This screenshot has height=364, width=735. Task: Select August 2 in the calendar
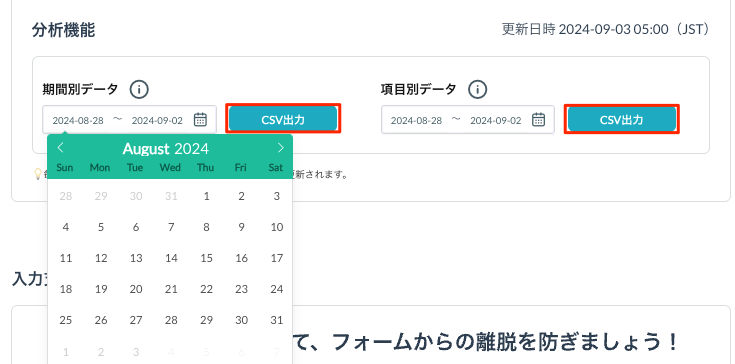[241, 196]
